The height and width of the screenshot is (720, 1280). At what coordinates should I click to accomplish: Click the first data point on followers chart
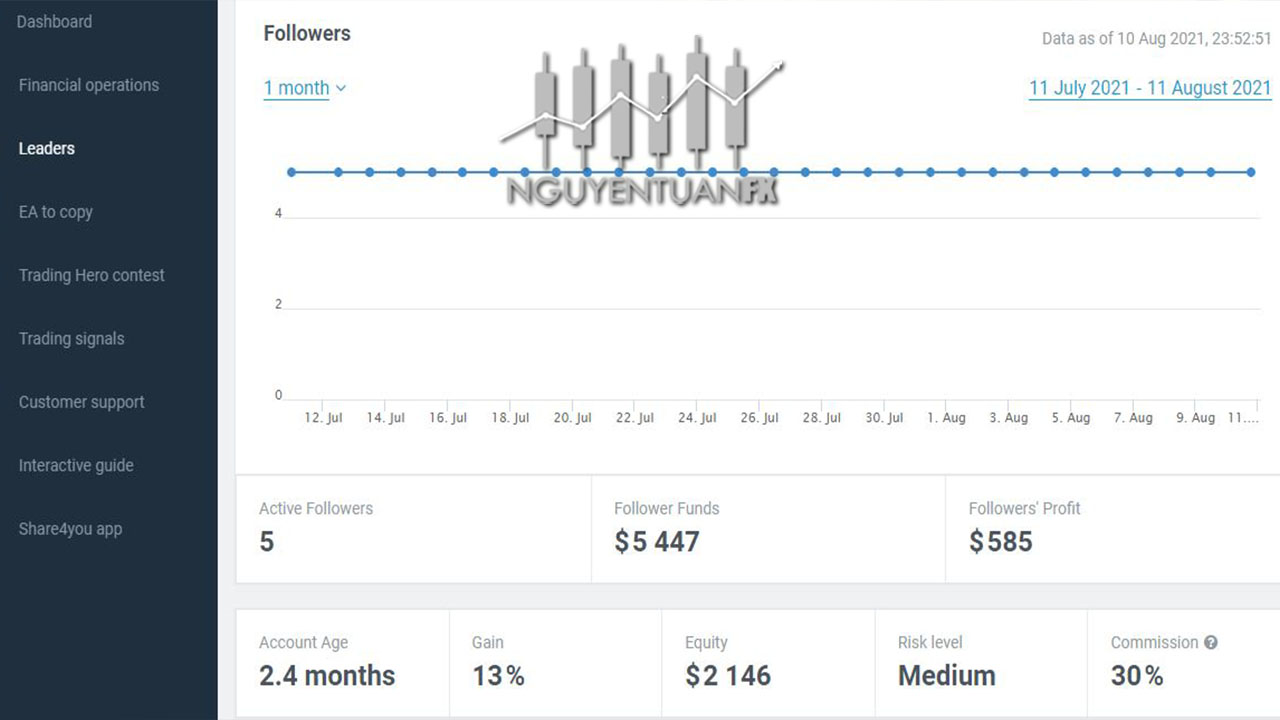pos(292,172)
